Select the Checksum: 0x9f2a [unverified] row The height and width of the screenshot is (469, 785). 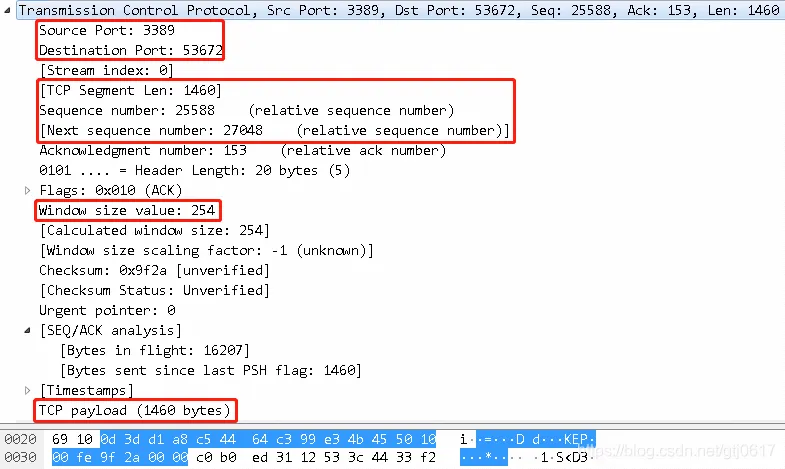pyautogui.click(x=154, y=270)
